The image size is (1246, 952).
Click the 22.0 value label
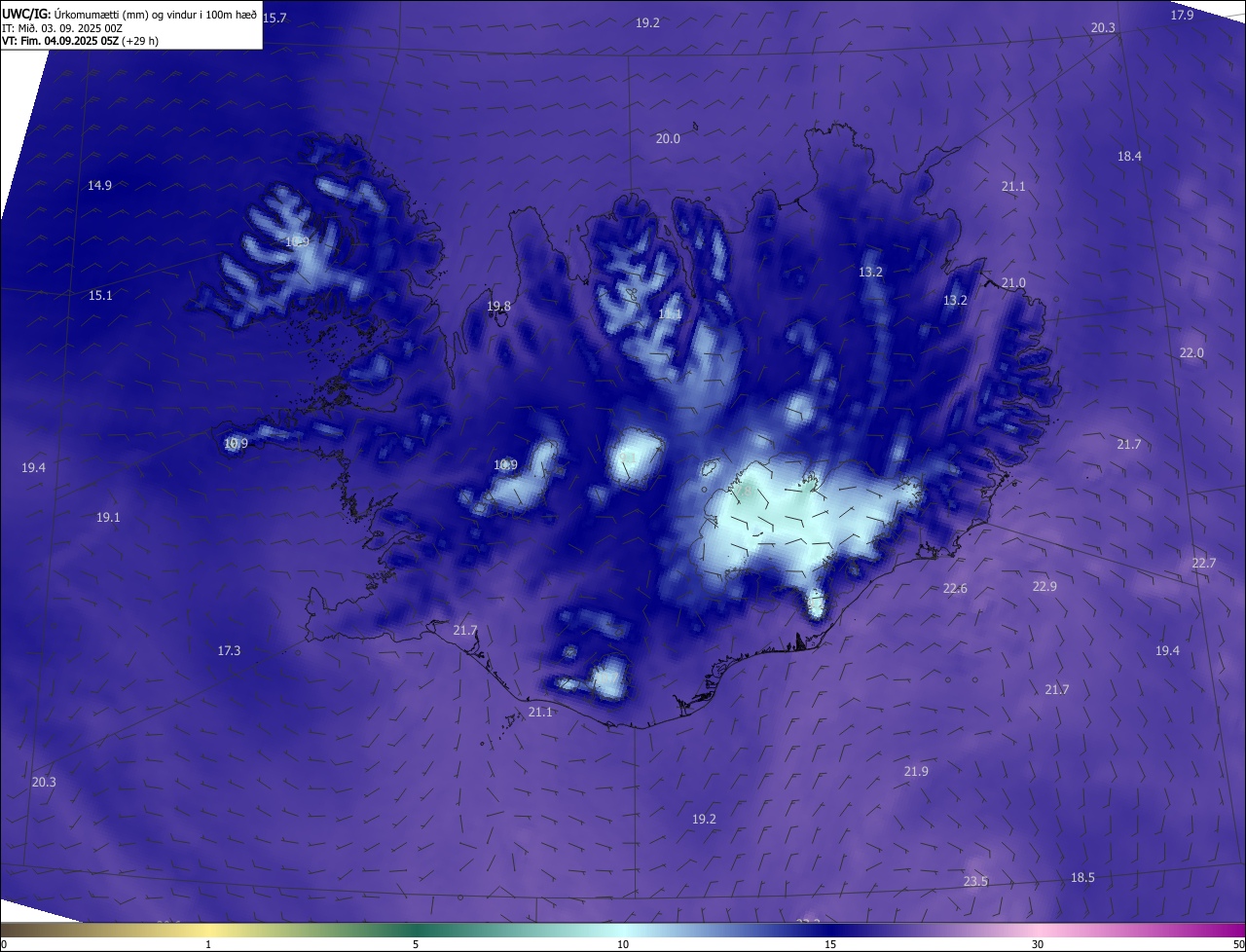point(1191,352)
